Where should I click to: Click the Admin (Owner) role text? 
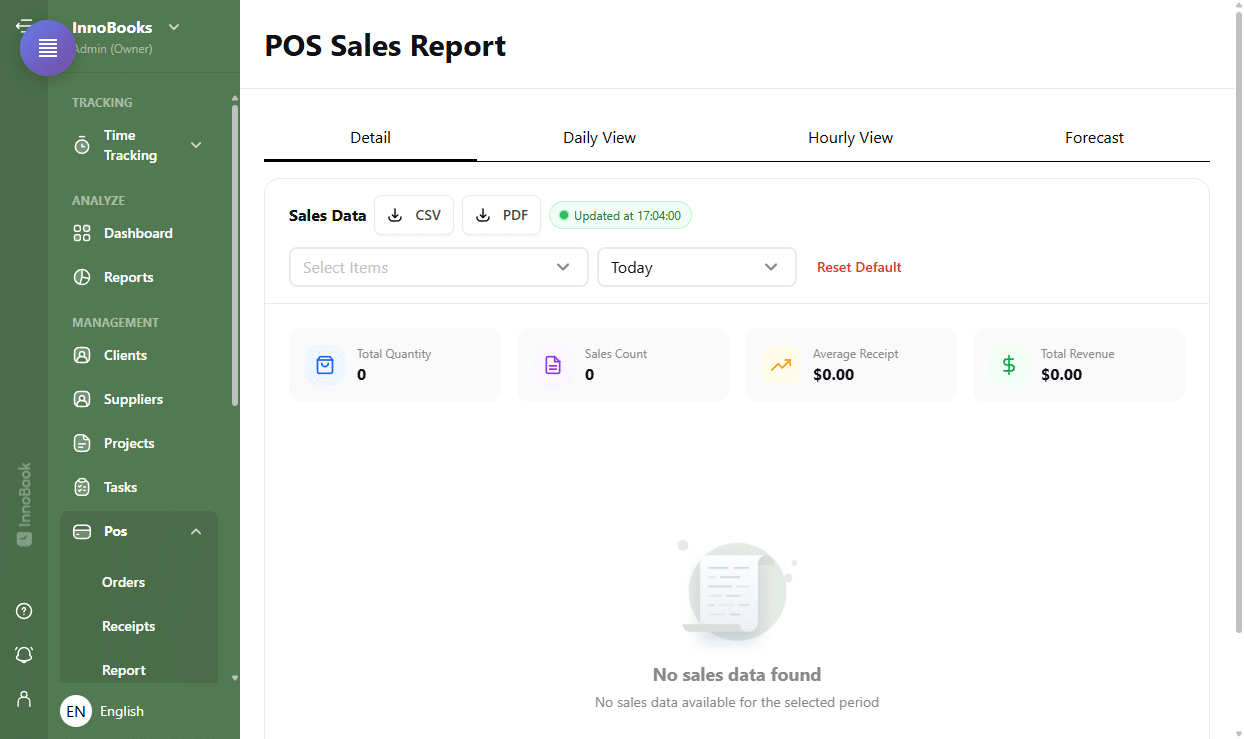112,48
